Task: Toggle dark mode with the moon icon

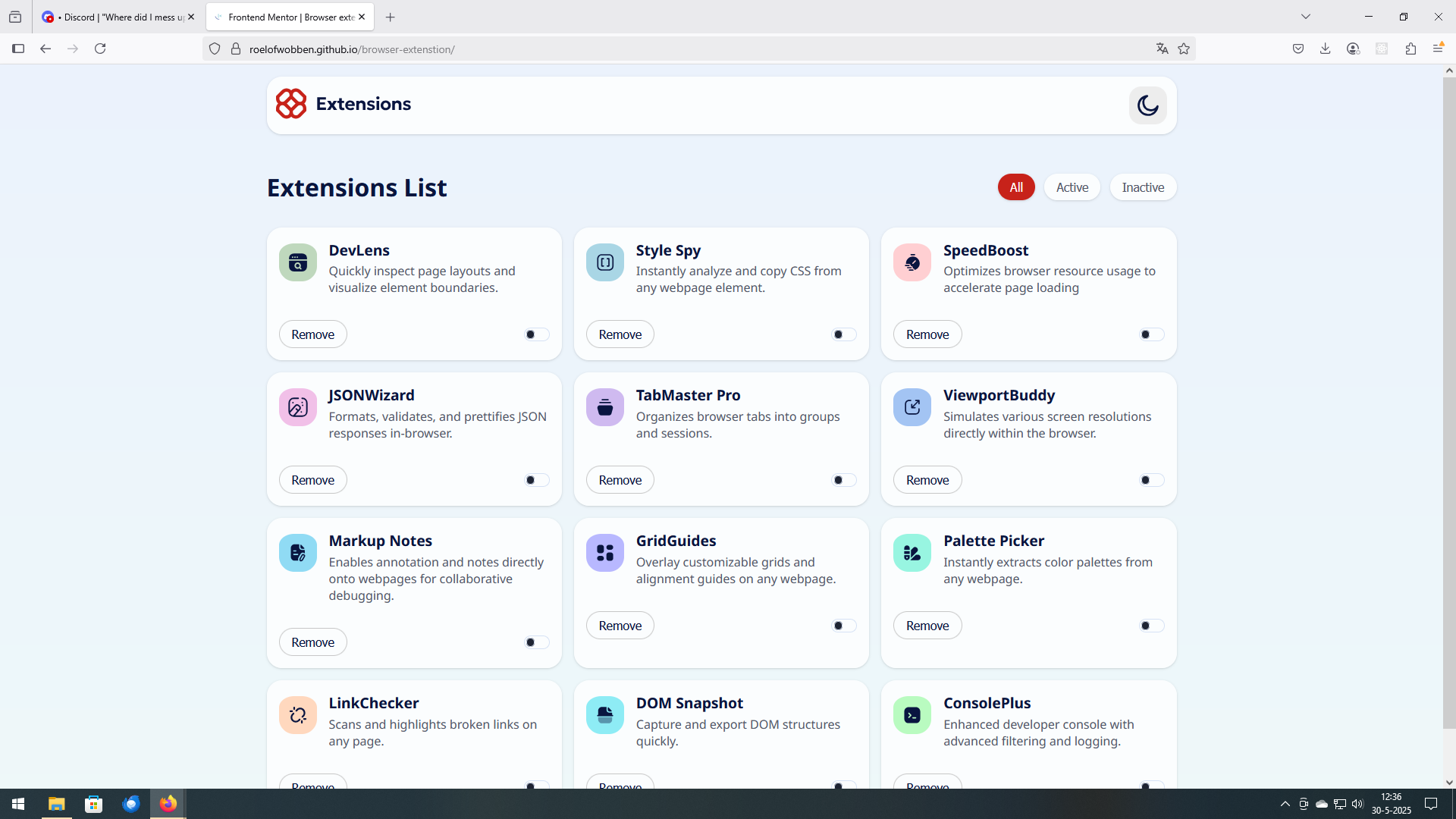Action: tap(1147, 105)
